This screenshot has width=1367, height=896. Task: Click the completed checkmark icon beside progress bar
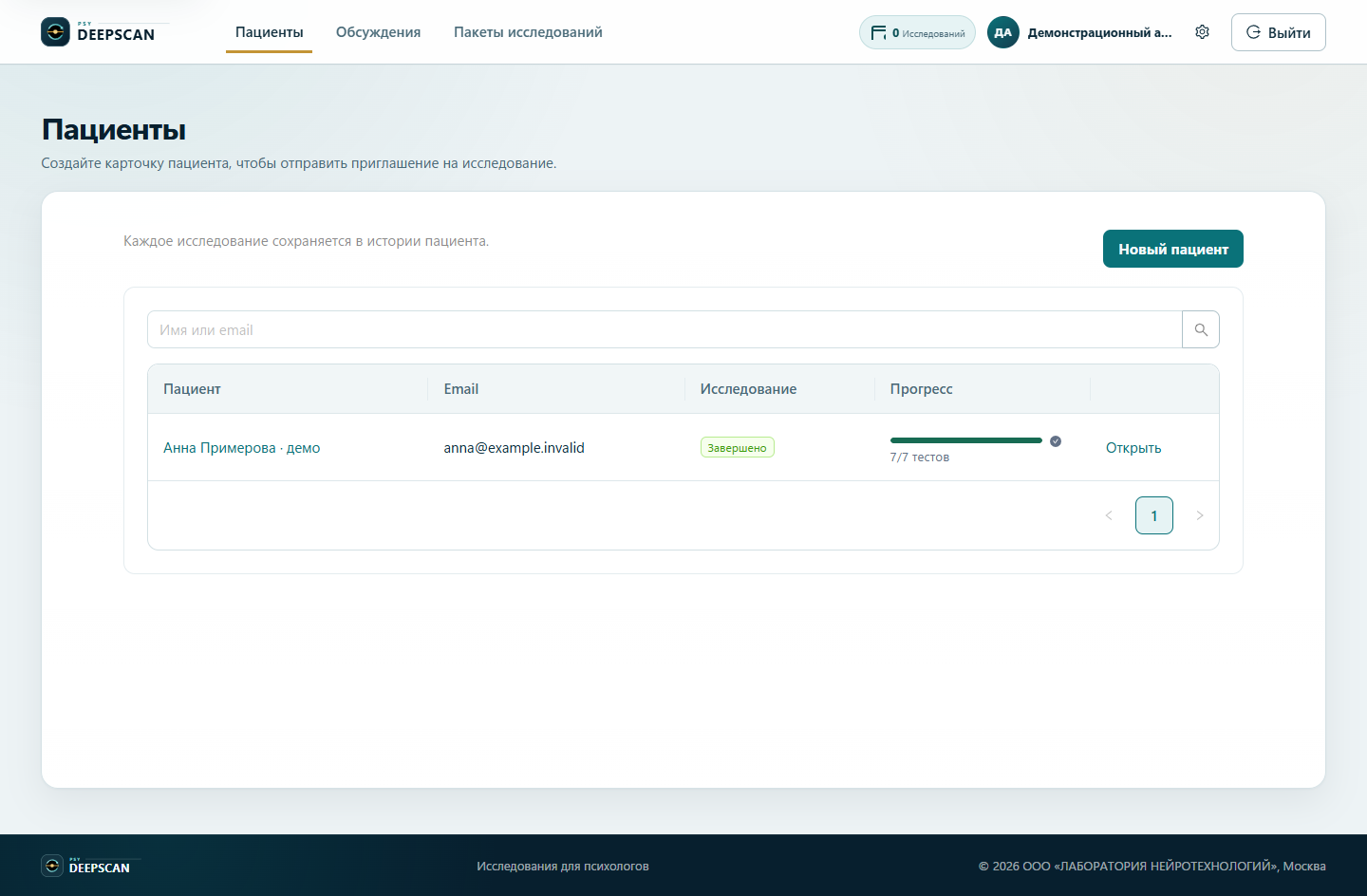pos(1056,440)
